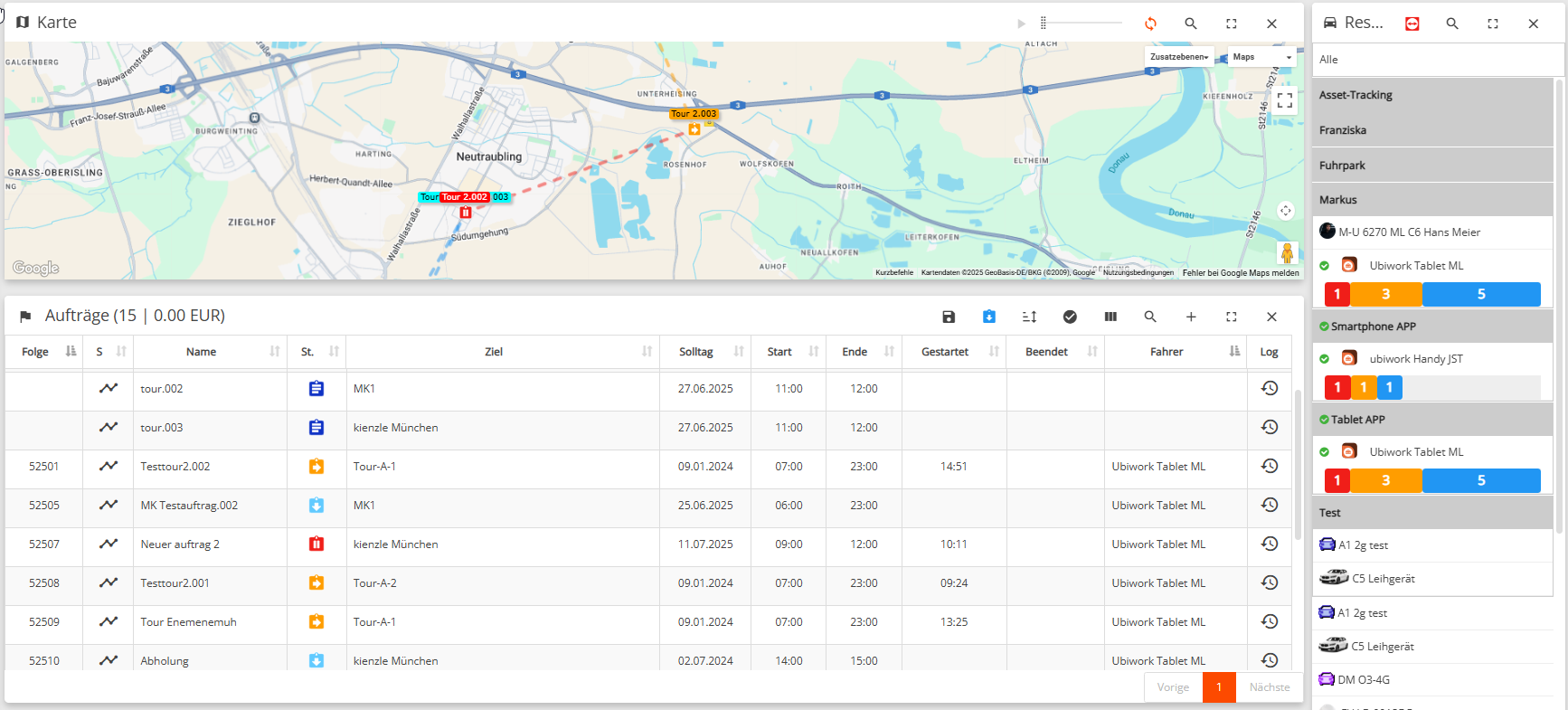This screenshot has height=710, width=1568.
Task: Go to the Nächste page
Action: [x=1269, y=687]
